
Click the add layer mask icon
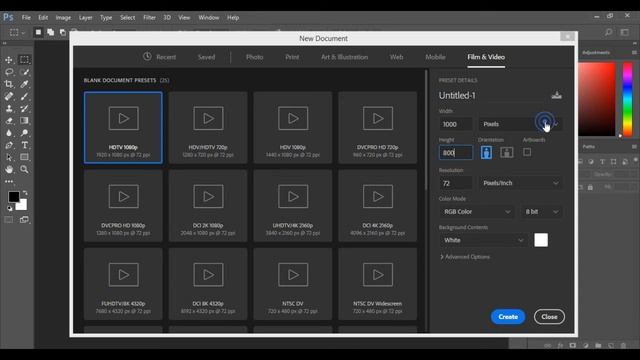pos(573,345)
